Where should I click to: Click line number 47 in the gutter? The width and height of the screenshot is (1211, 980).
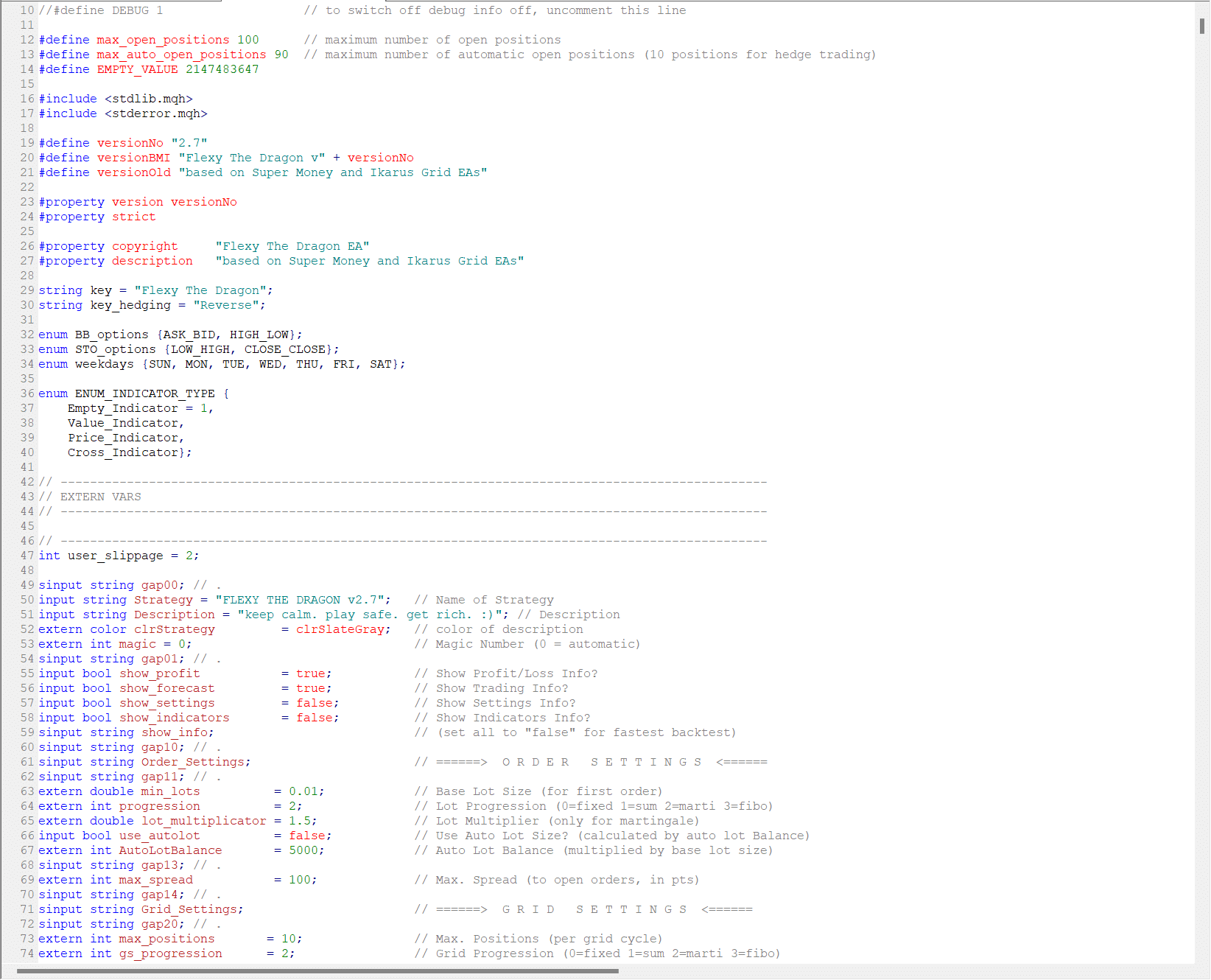[x=27, y=556]
